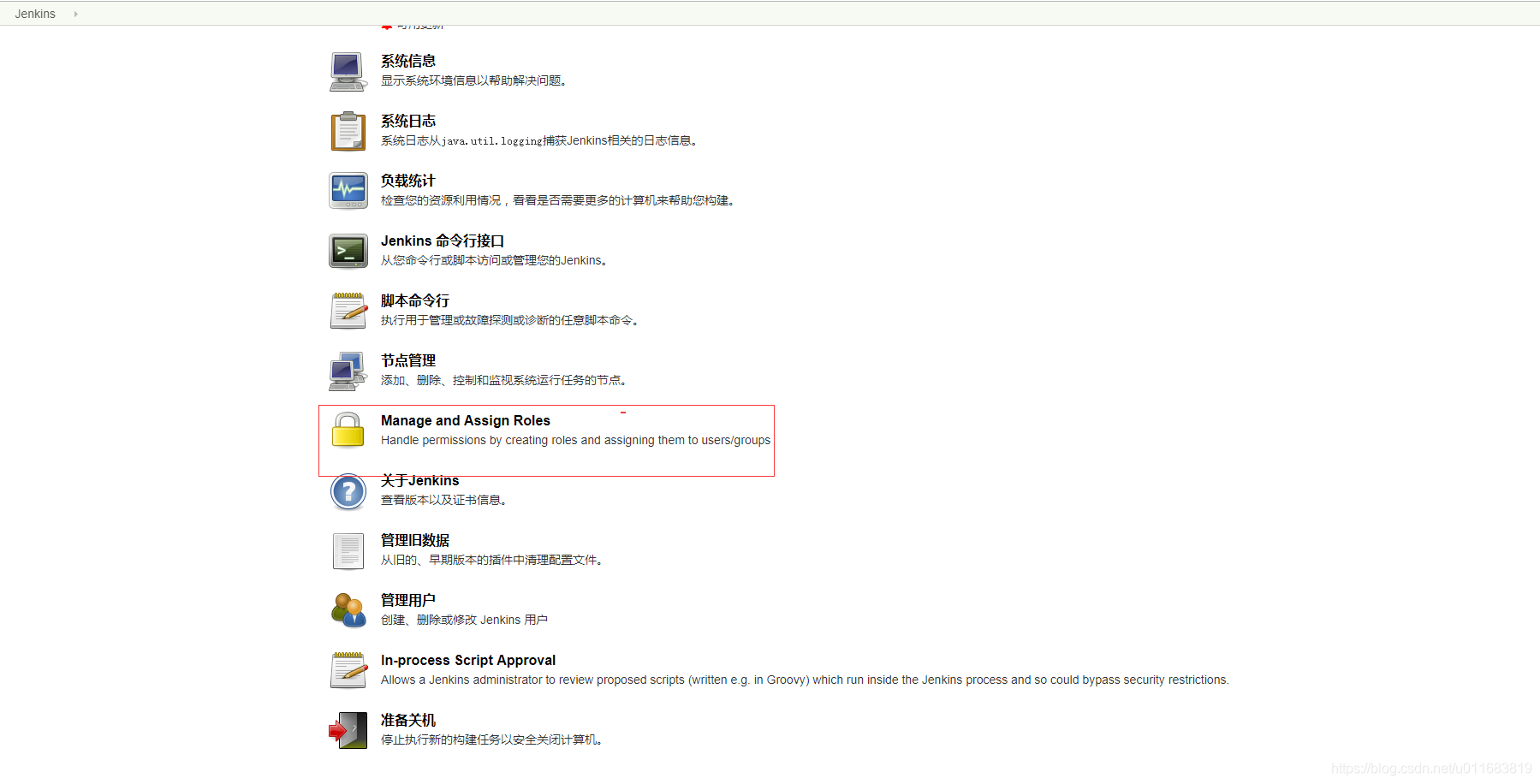The height and width of the screenshot is (784, 1540).
Task: Click the 脚本命令行 notepad icon
Action: [348, 311]
